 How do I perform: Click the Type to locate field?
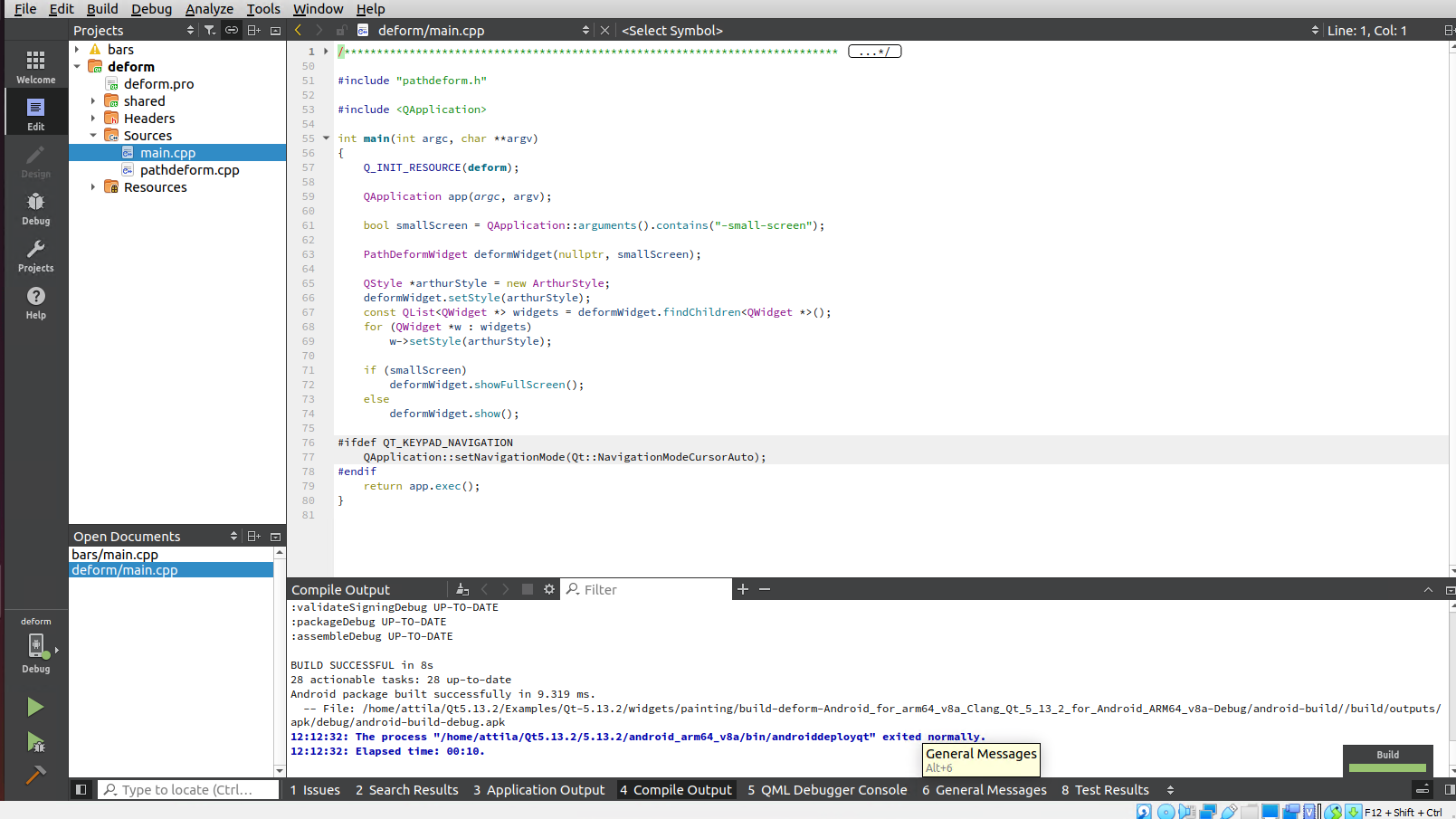pyautogui.click(x=188, y=790)
